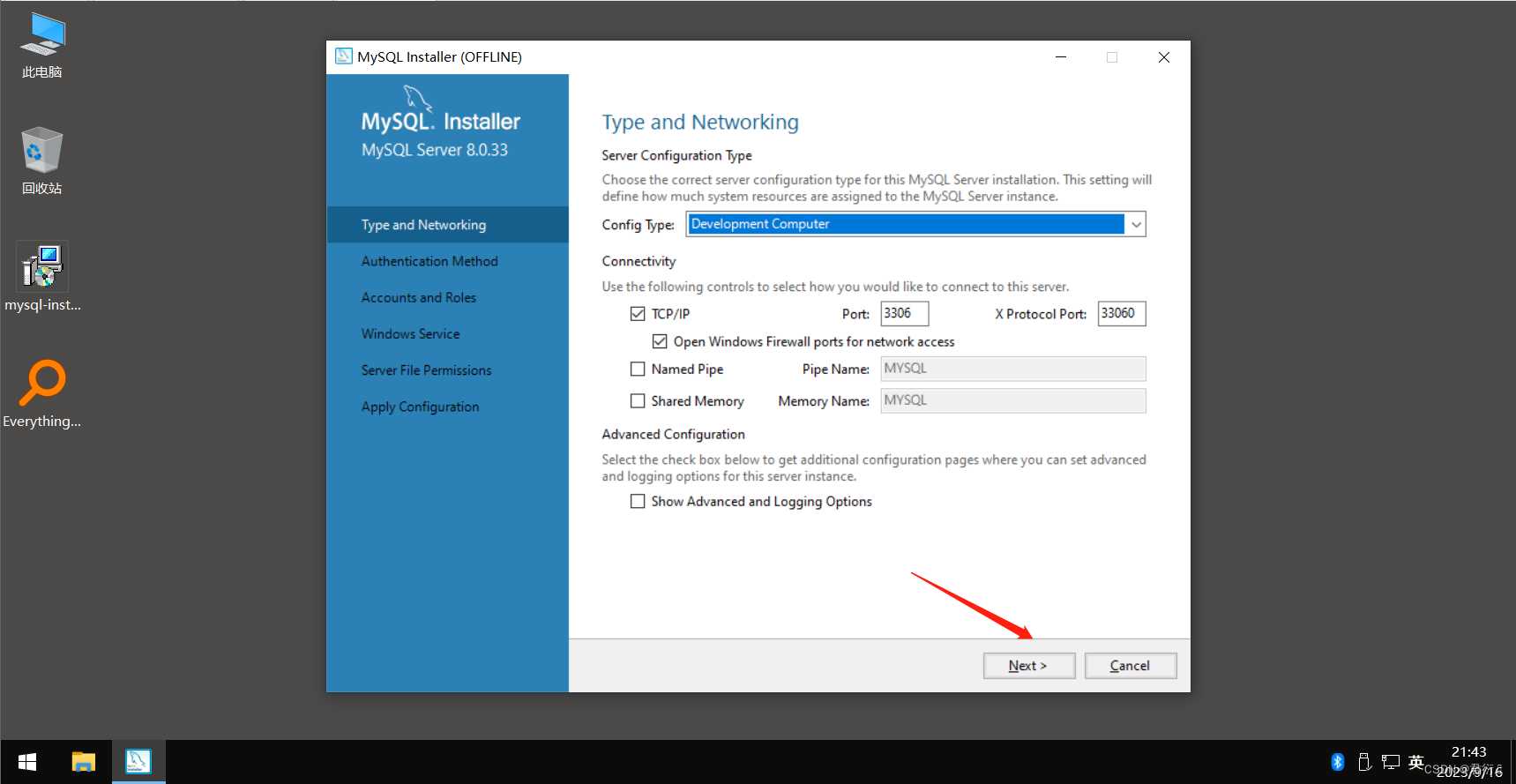Click the X Protocol Port field 33060
The height and width of the screenshot is (784, 1516).
coord(1122,314)
